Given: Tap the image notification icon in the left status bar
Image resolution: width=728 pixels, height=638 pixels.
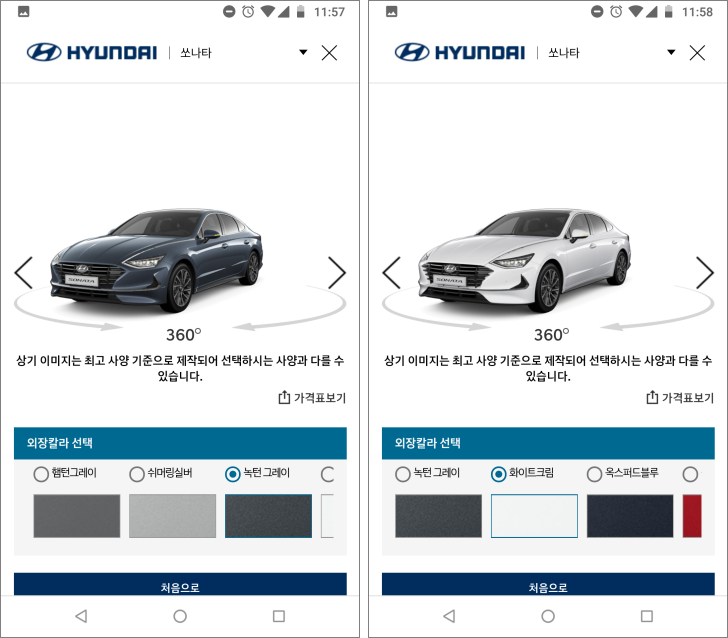Looking at the screenshot, I should click(24, 12).
